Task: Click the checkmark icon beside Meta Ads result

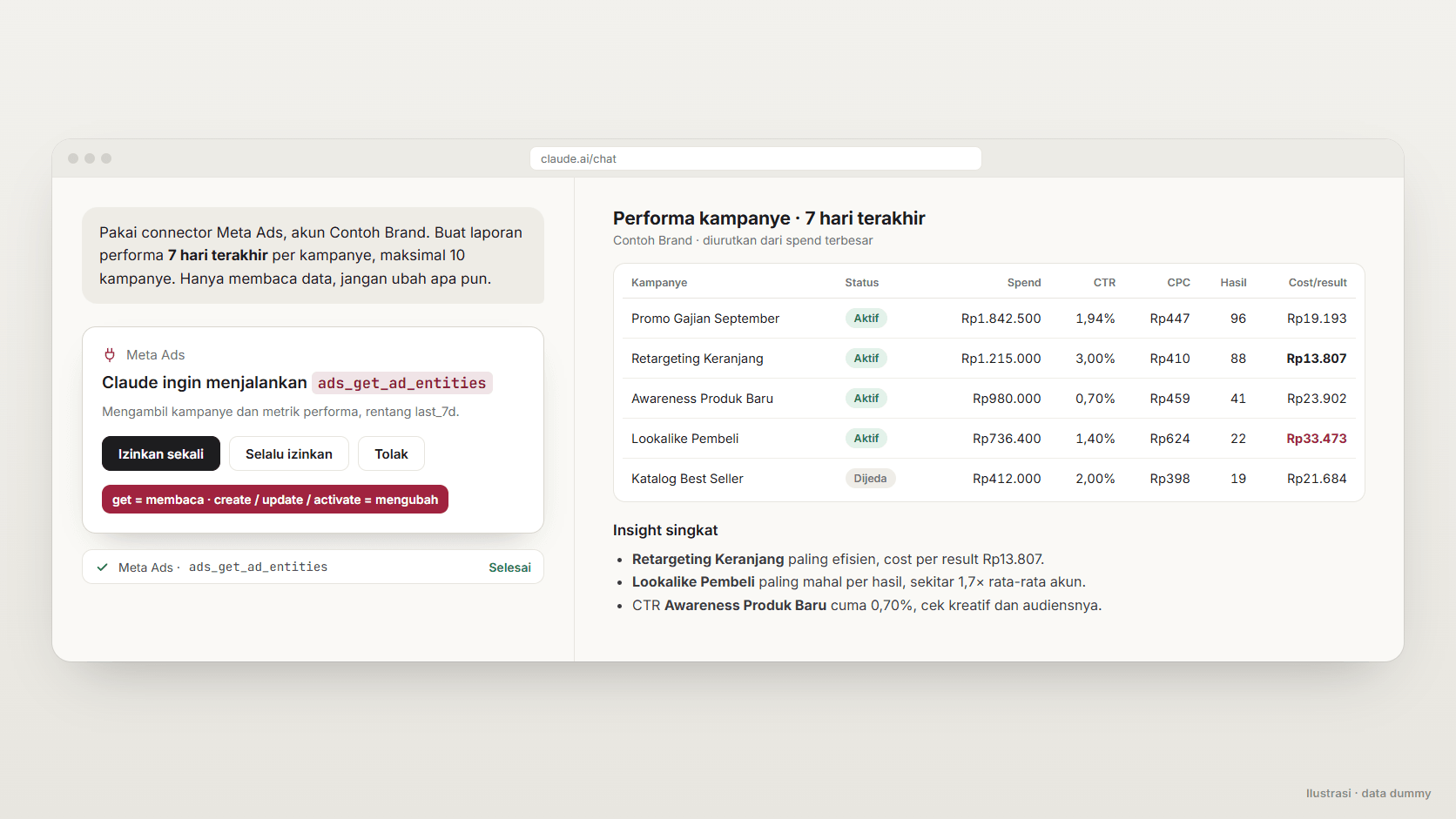Action: tap(102, 567)
